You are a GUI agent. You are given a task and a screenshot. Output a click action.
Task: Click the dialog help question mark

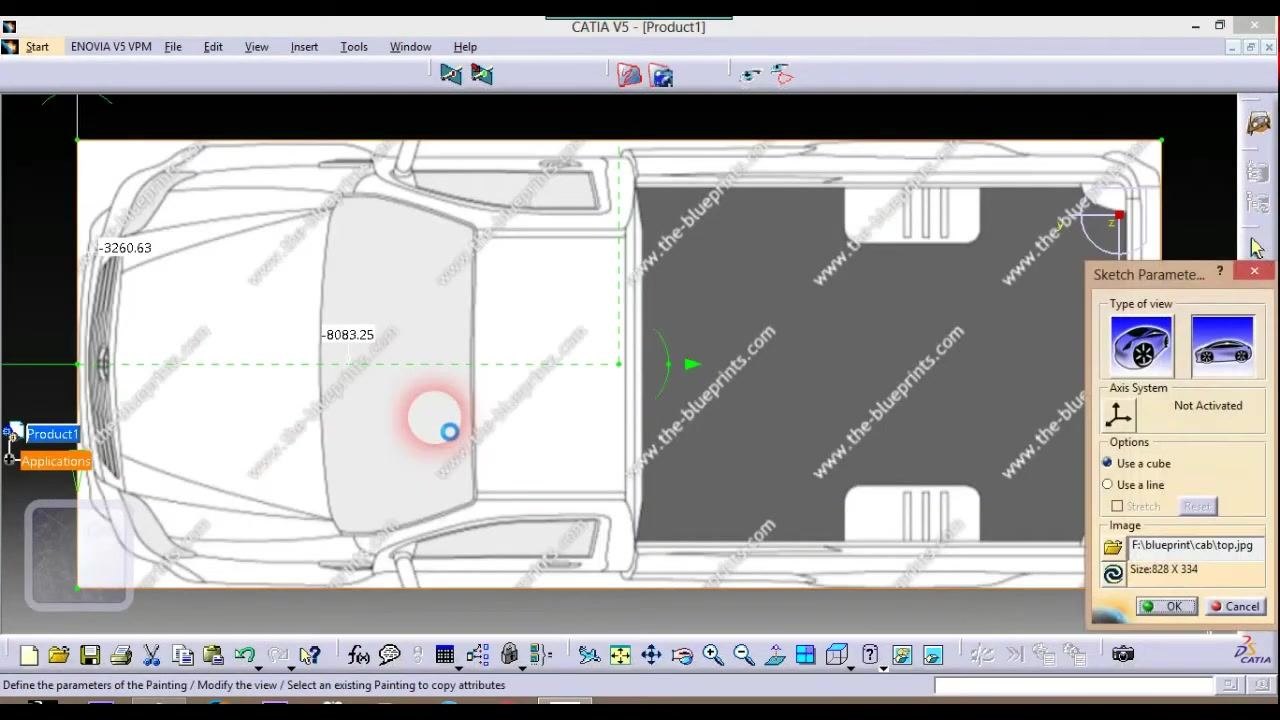click(1220, 272)
